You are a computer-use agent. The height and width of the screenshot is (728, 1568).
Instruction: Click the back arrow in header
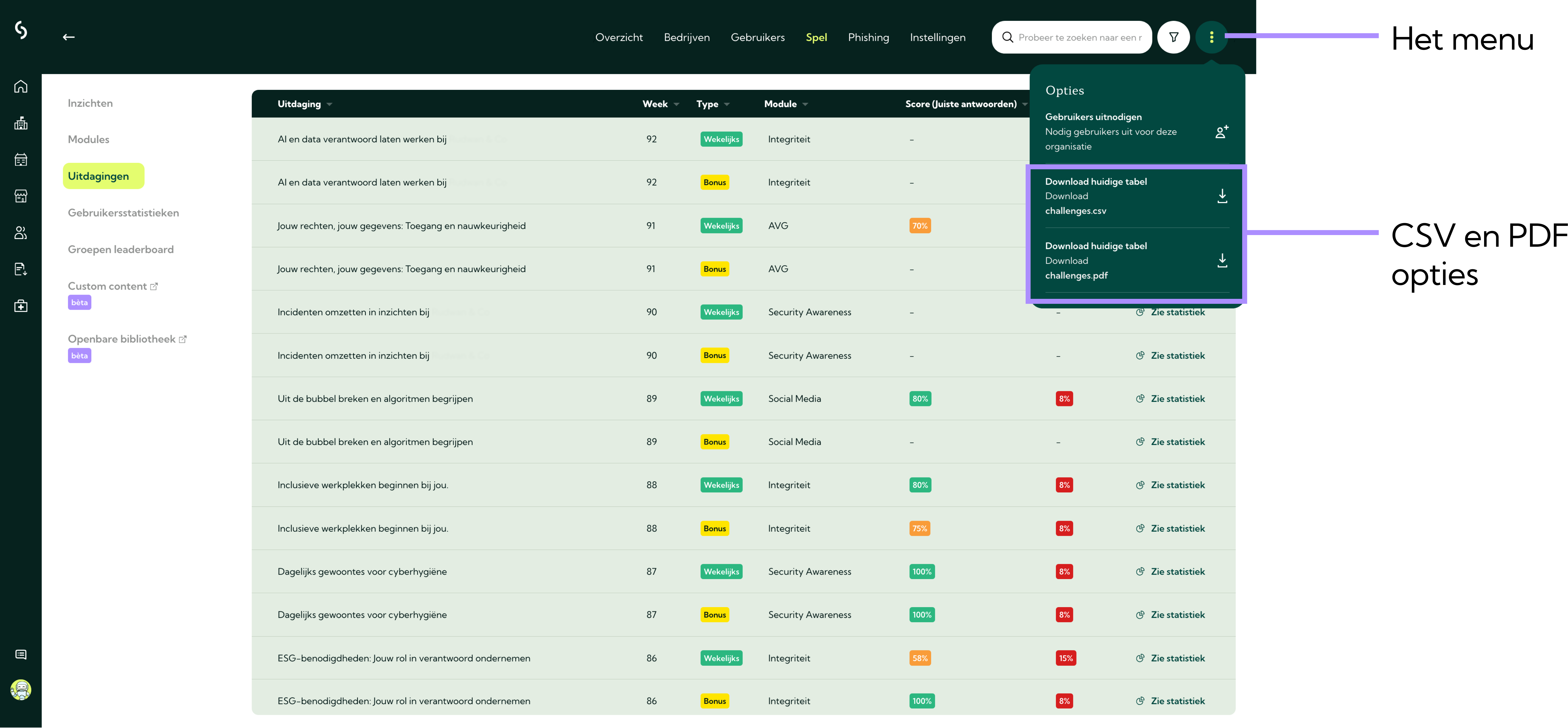69,37
